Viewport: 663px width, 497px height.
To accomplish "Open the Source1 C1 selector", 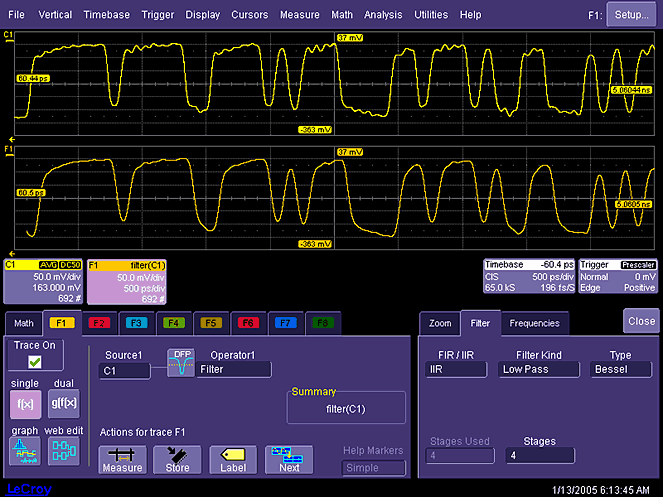I will pos(124,370).
